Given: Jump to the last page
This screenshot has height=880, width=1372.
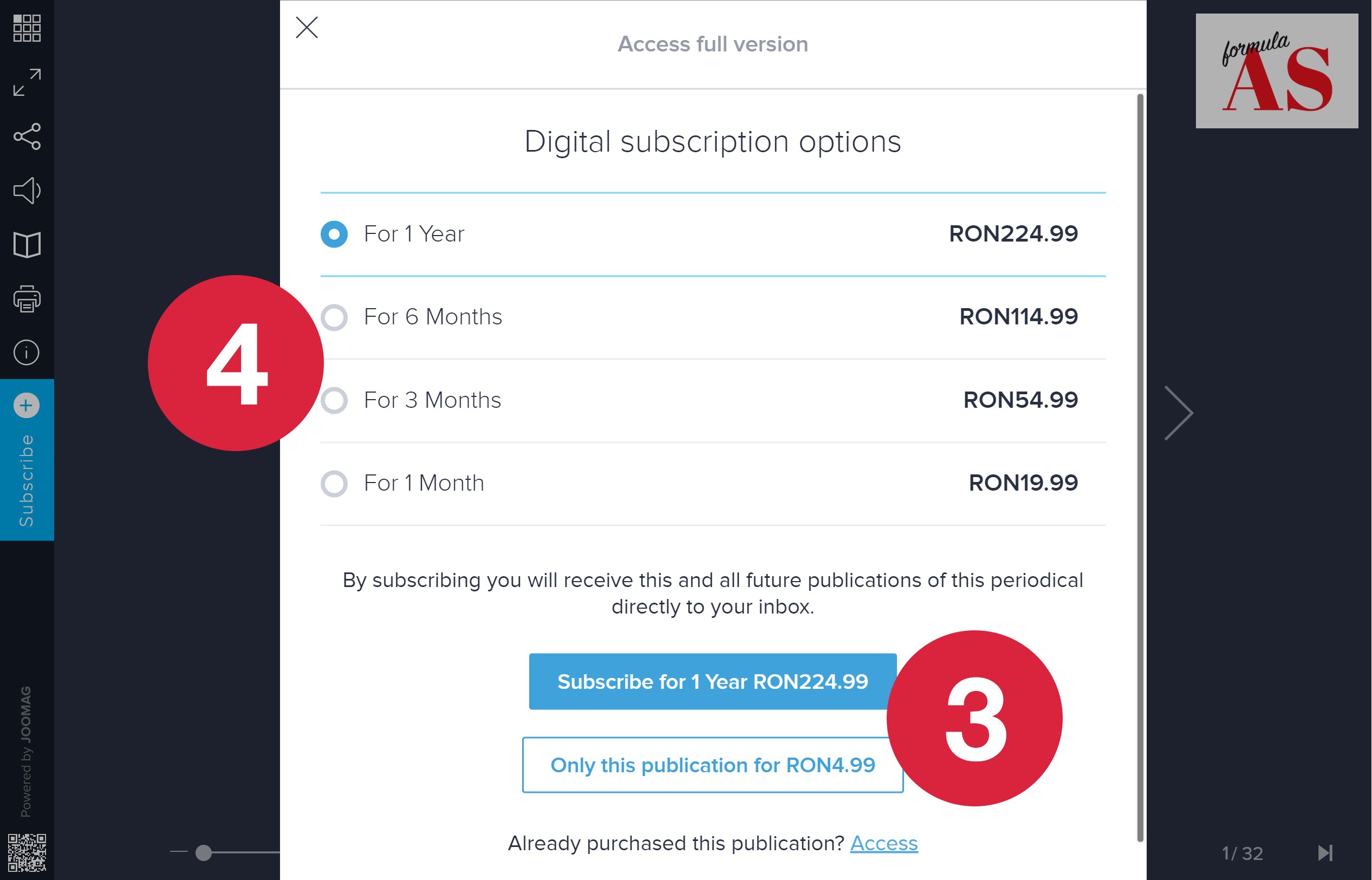Looking at the screenshot, I should pos(1325,853).
